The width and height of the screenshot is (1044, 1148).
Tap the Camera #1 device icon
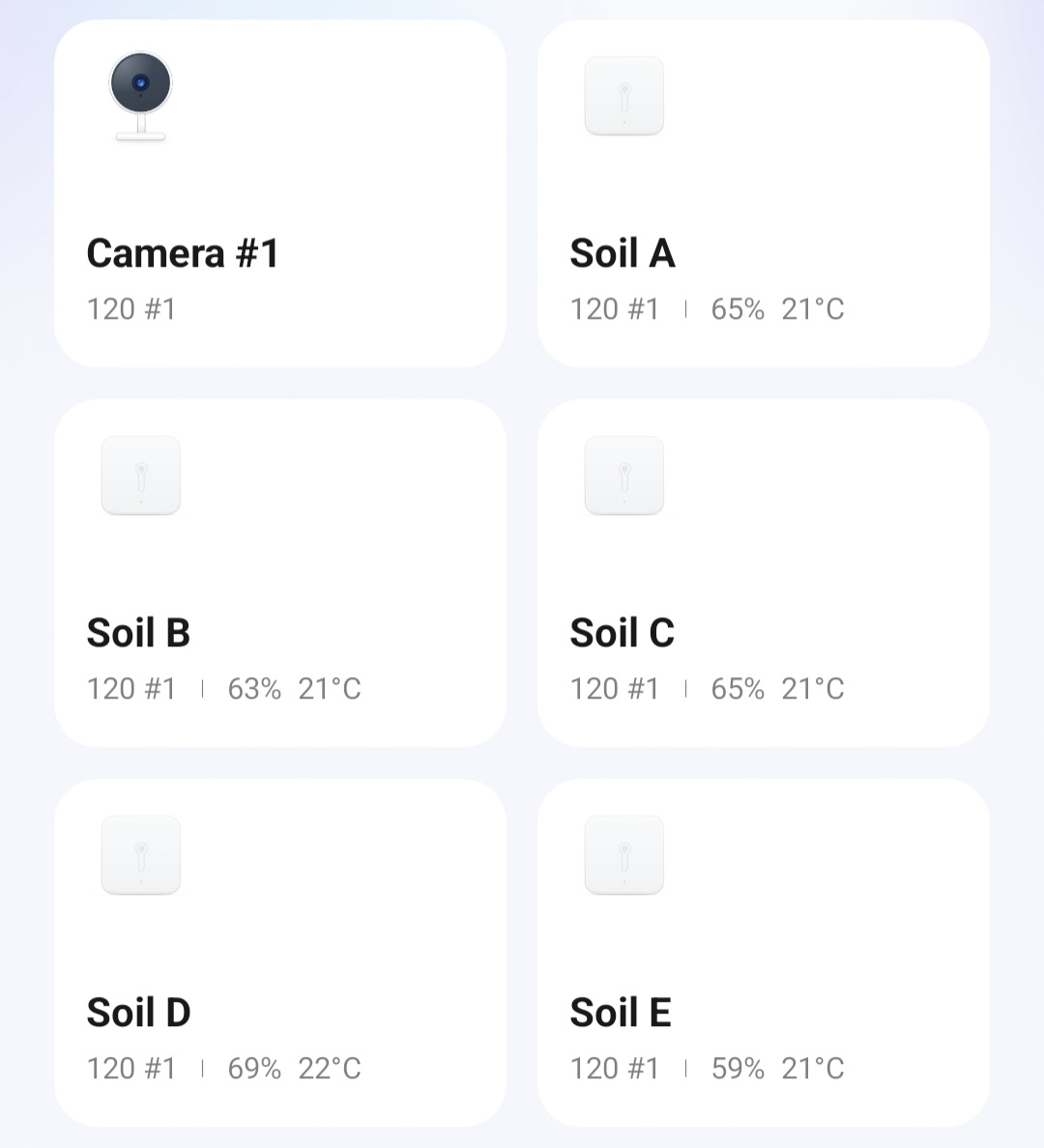[x=141, y=97]
